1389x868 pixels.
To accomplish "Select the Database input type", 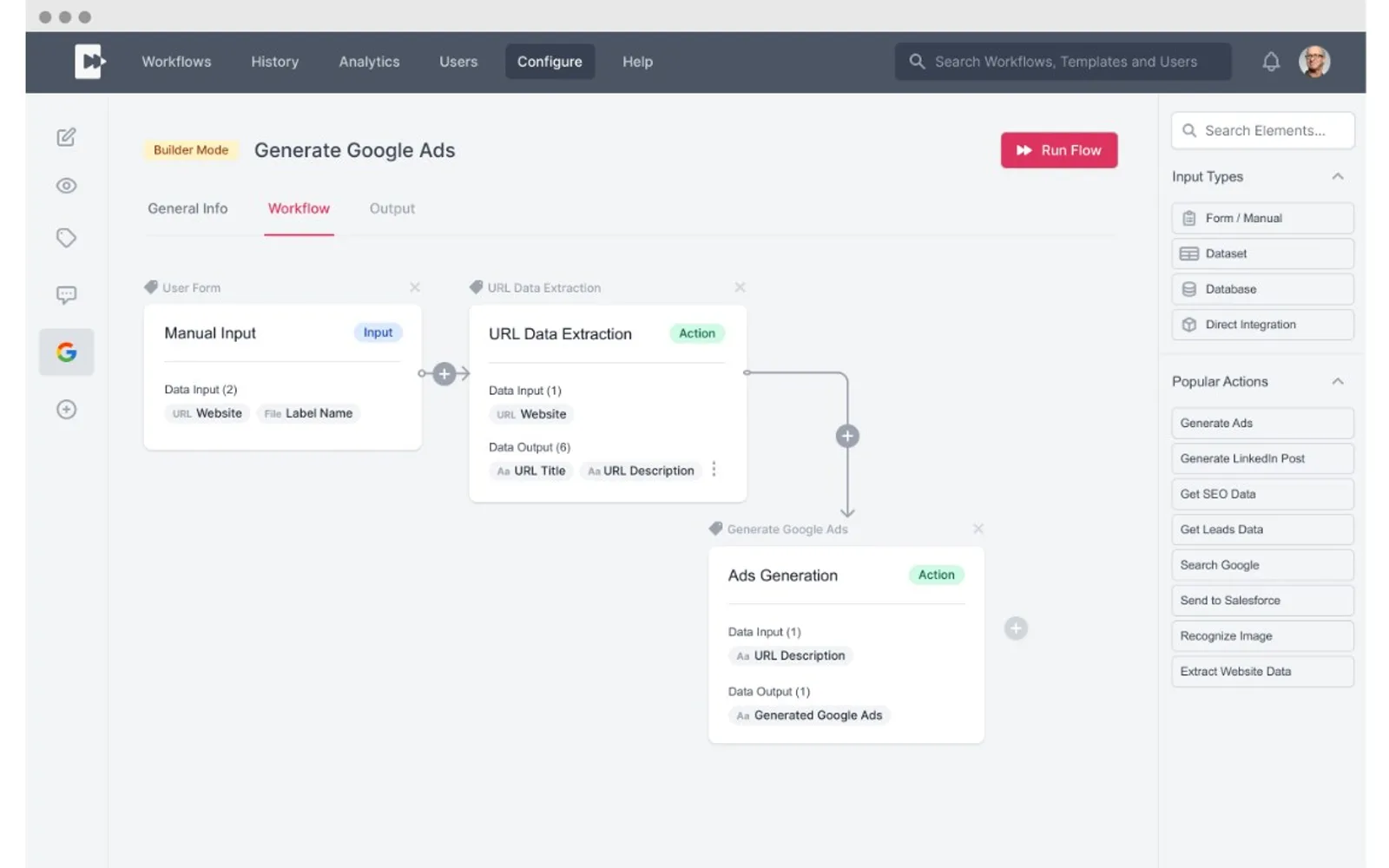I will (x=1263, y=289).
